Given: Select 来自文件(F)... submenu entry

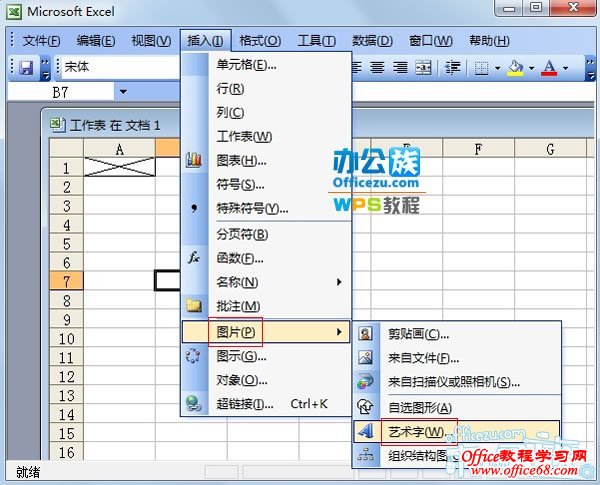Looking at the screenshot, I should pyautogui.click(x=457, y=358).
